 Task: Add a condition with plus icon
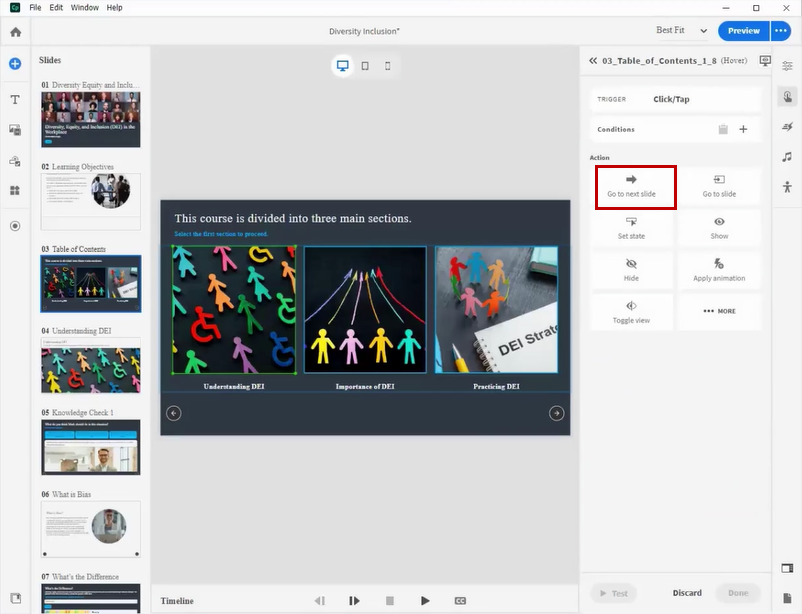click(743, 129)
